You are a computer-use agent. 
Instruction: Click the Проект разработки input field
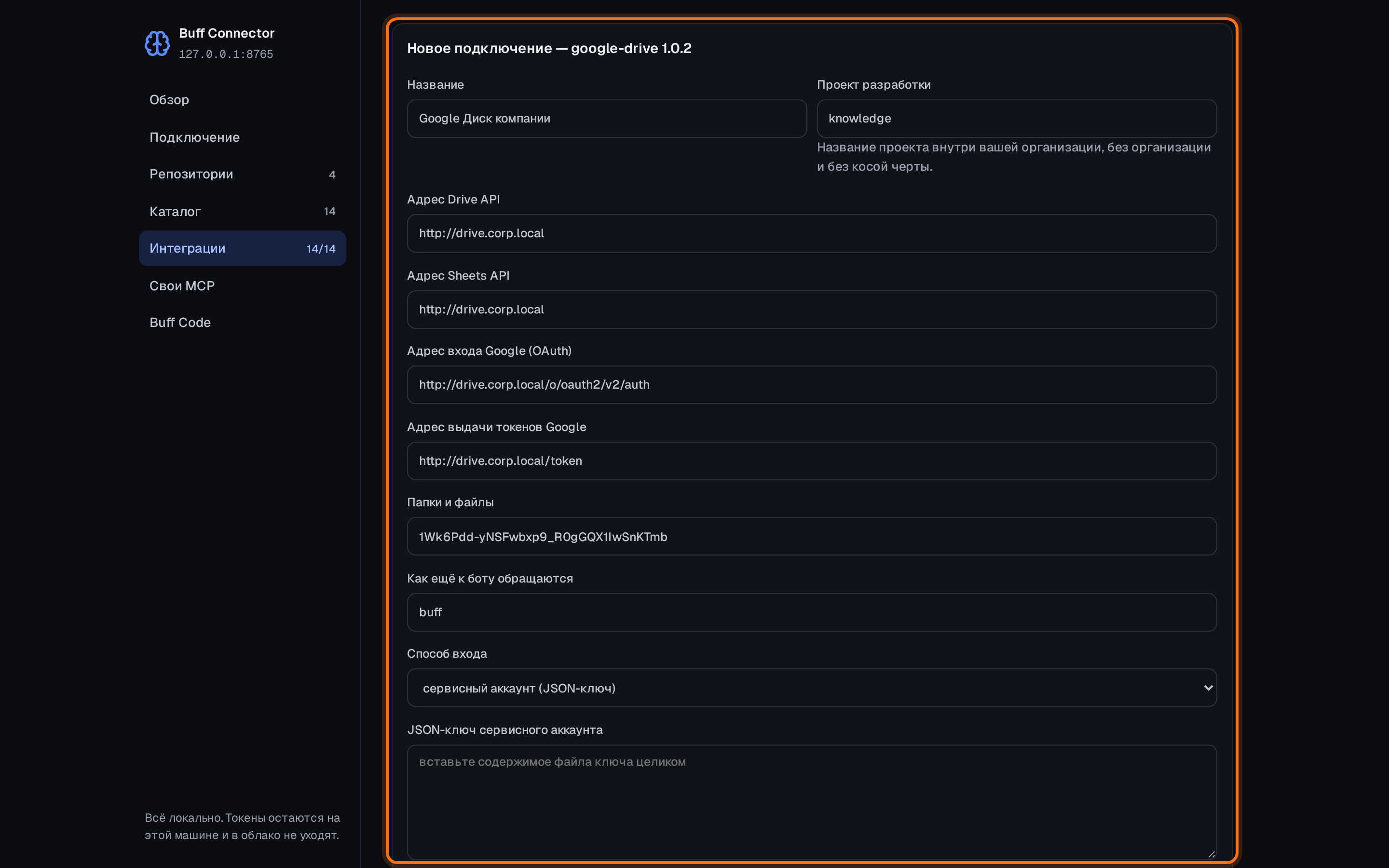(x=1017, y=119)
